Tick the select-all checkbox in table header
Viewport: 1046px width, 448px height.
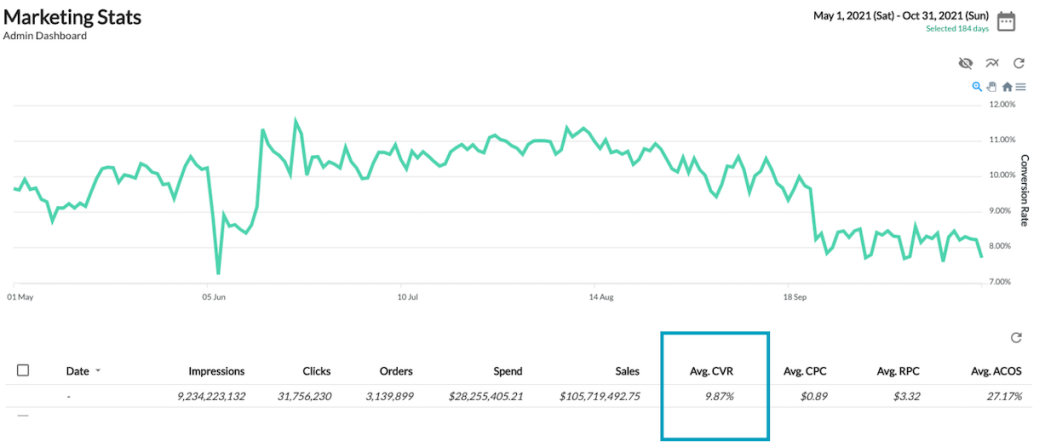[x=23, y=370]
